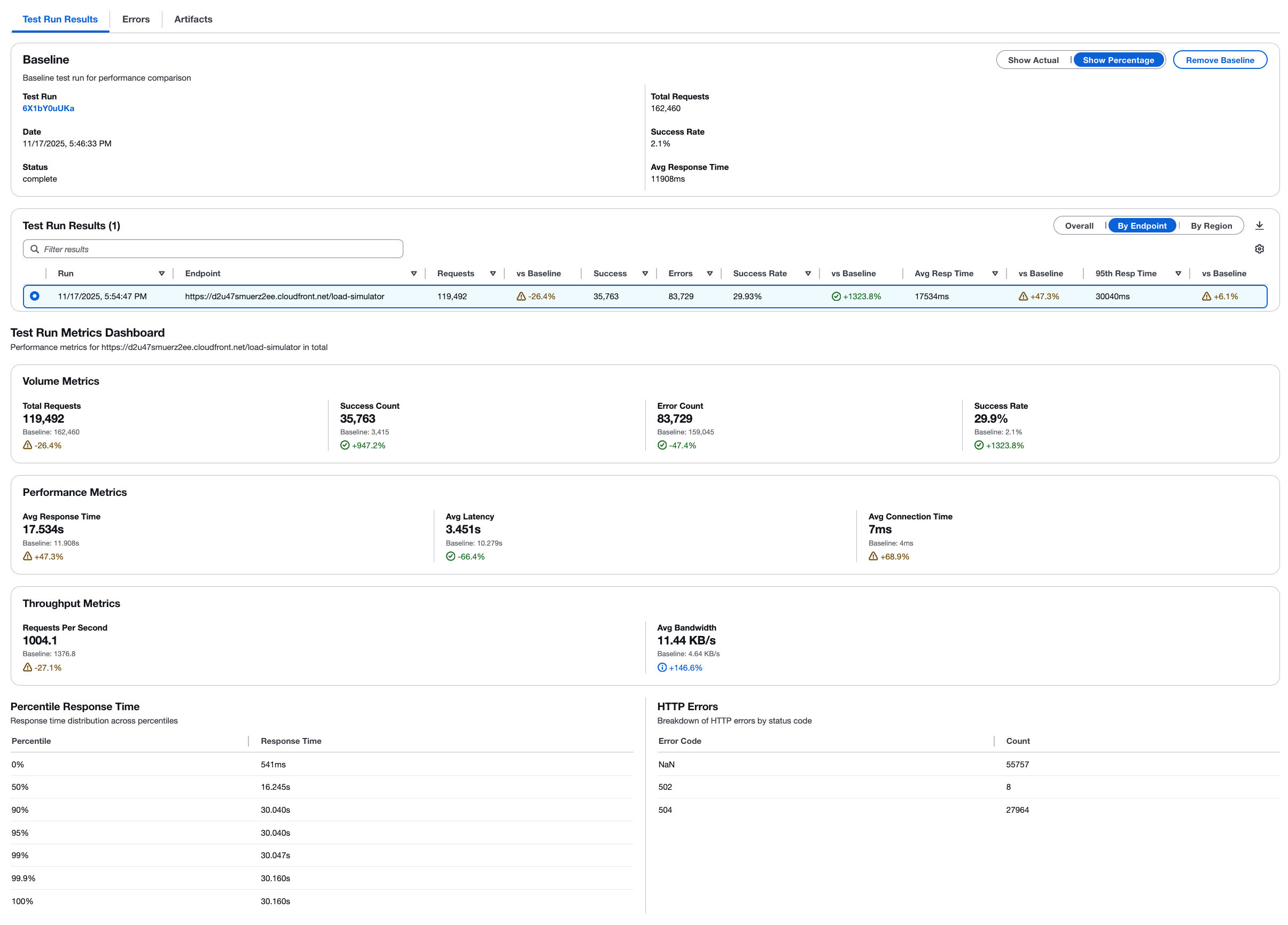This screenshot has height=925, width=1288.
Task: Select the Overall results view
Action: 1079,226
